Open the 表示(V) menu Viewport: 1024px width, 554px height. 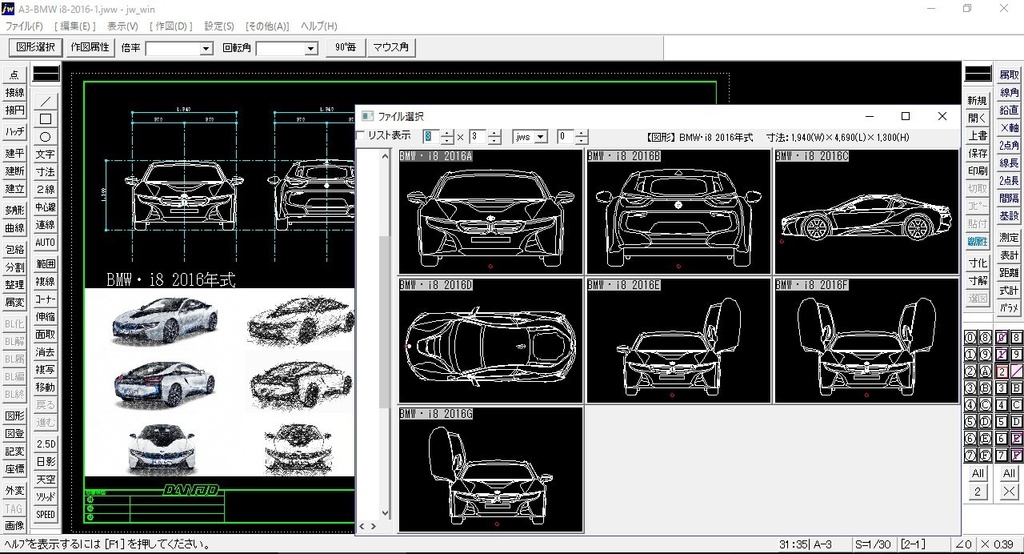123,26
